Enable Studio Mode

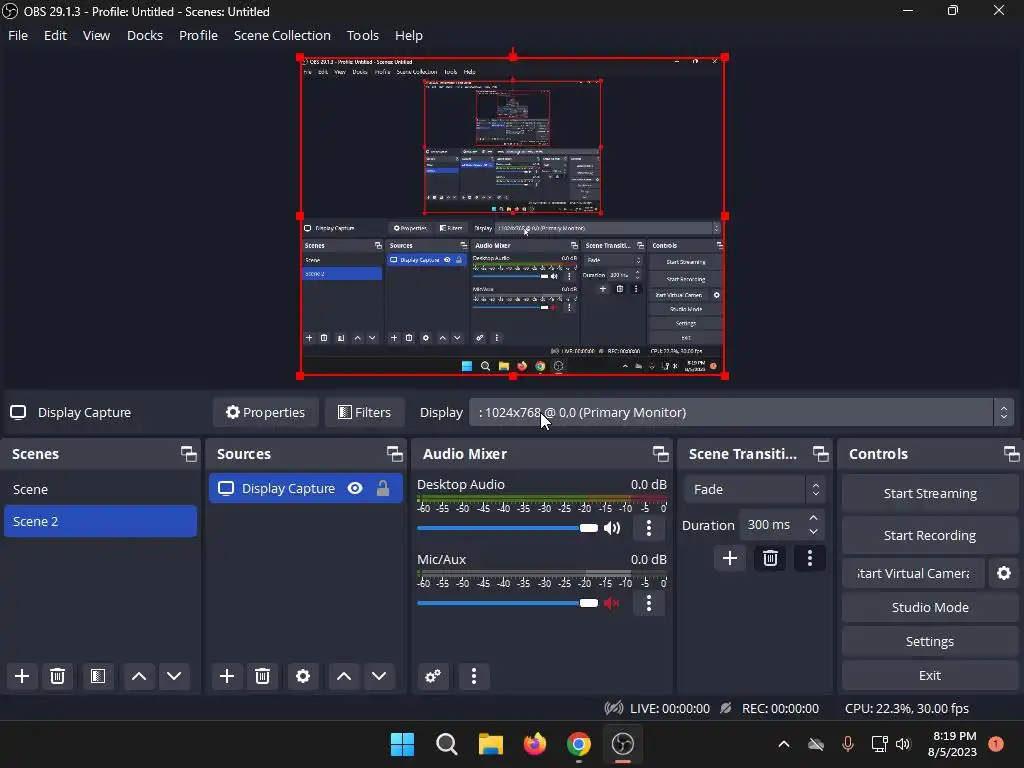(930, 607)
